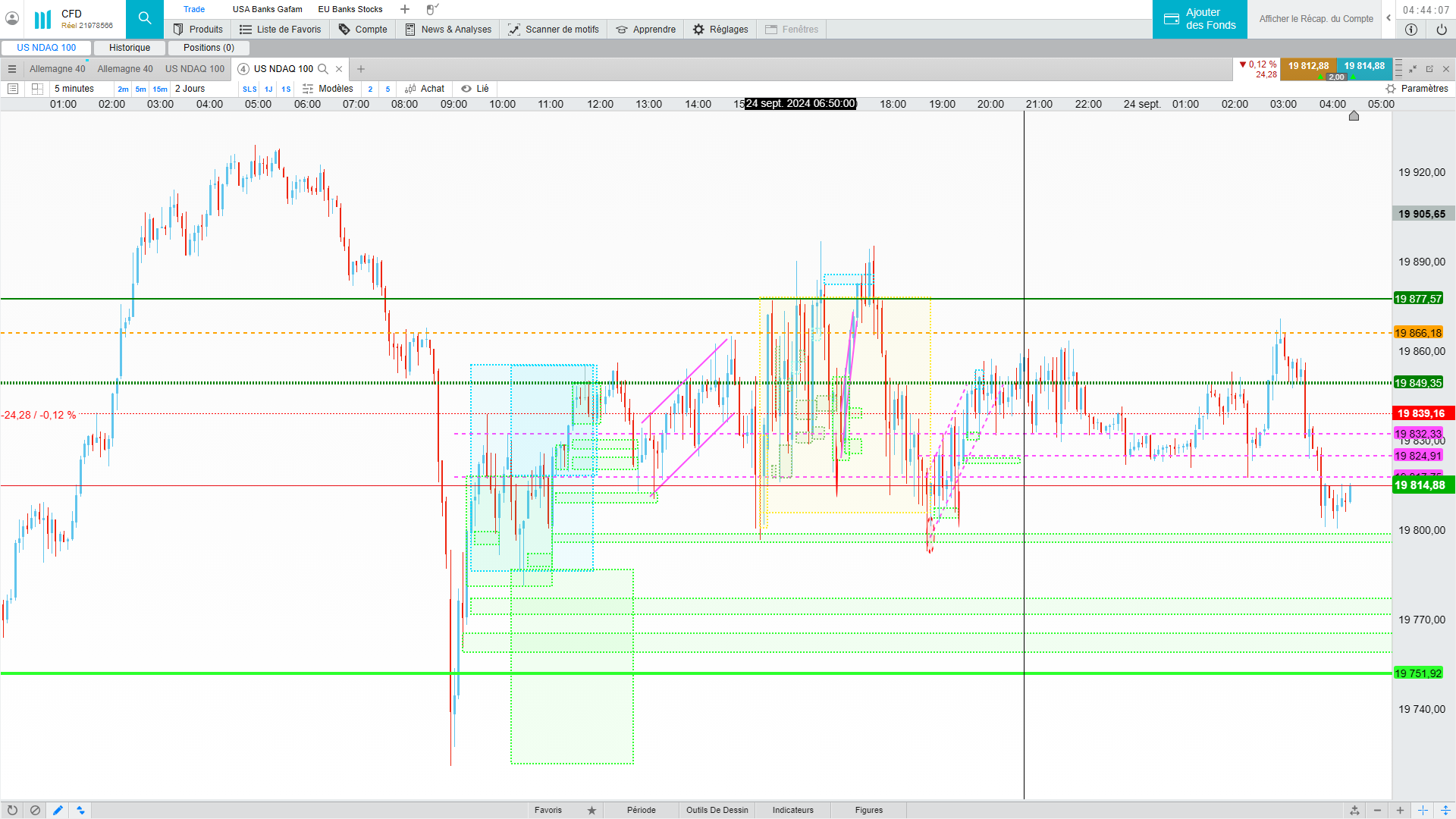
Task: Click the favorites star icon
Action: click(591, 810)
